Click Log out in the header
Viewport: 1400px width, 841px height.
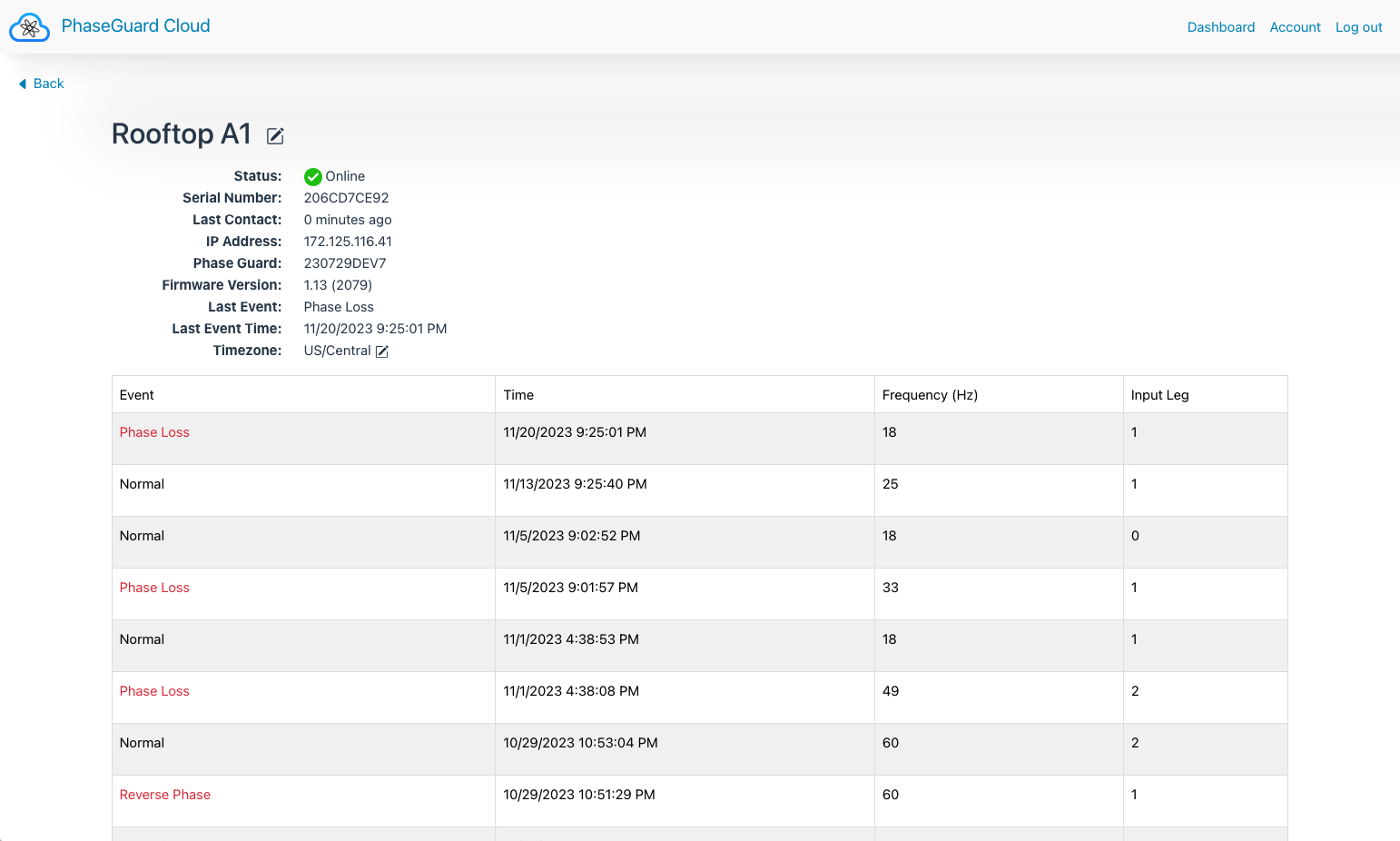[x=1358, y=27]
